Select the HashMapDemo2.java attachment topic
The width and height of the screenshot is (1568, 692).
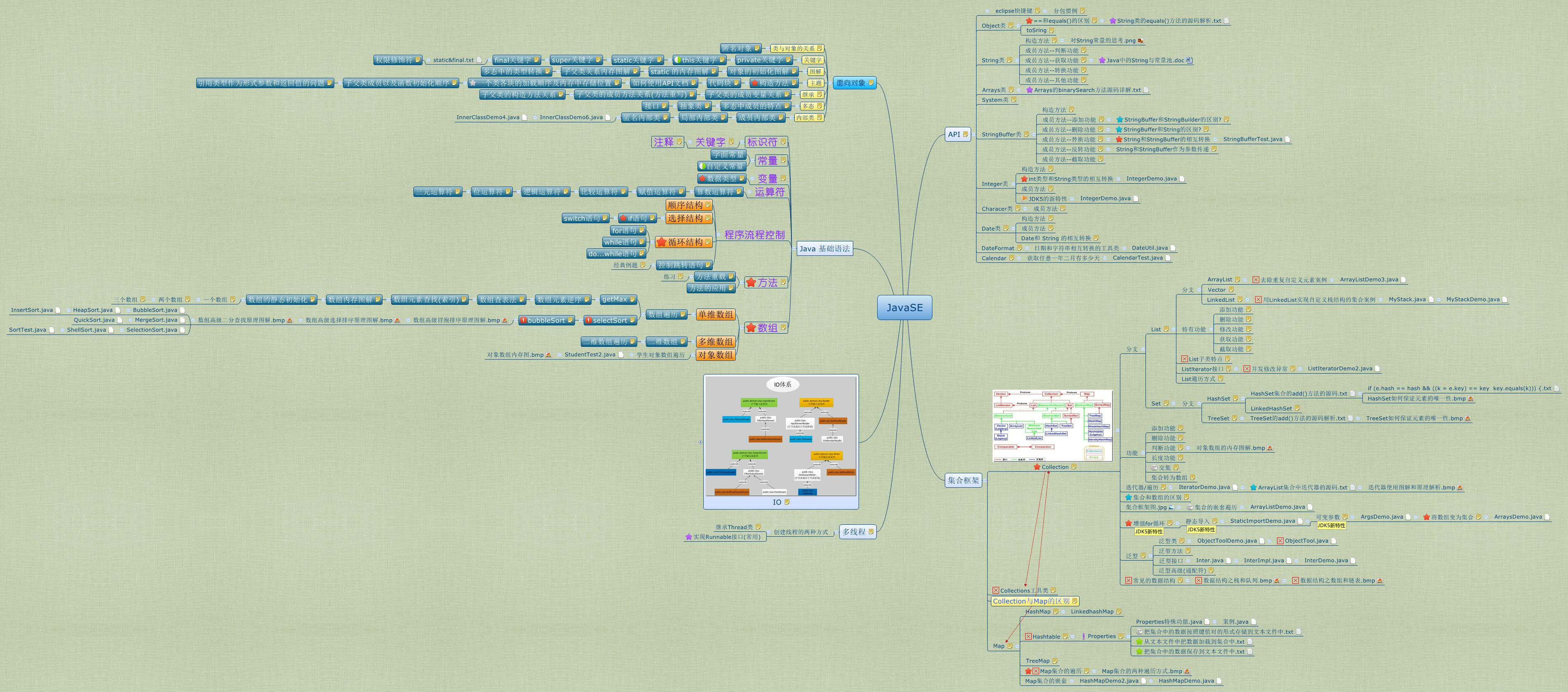click(x=1113, y=681)
